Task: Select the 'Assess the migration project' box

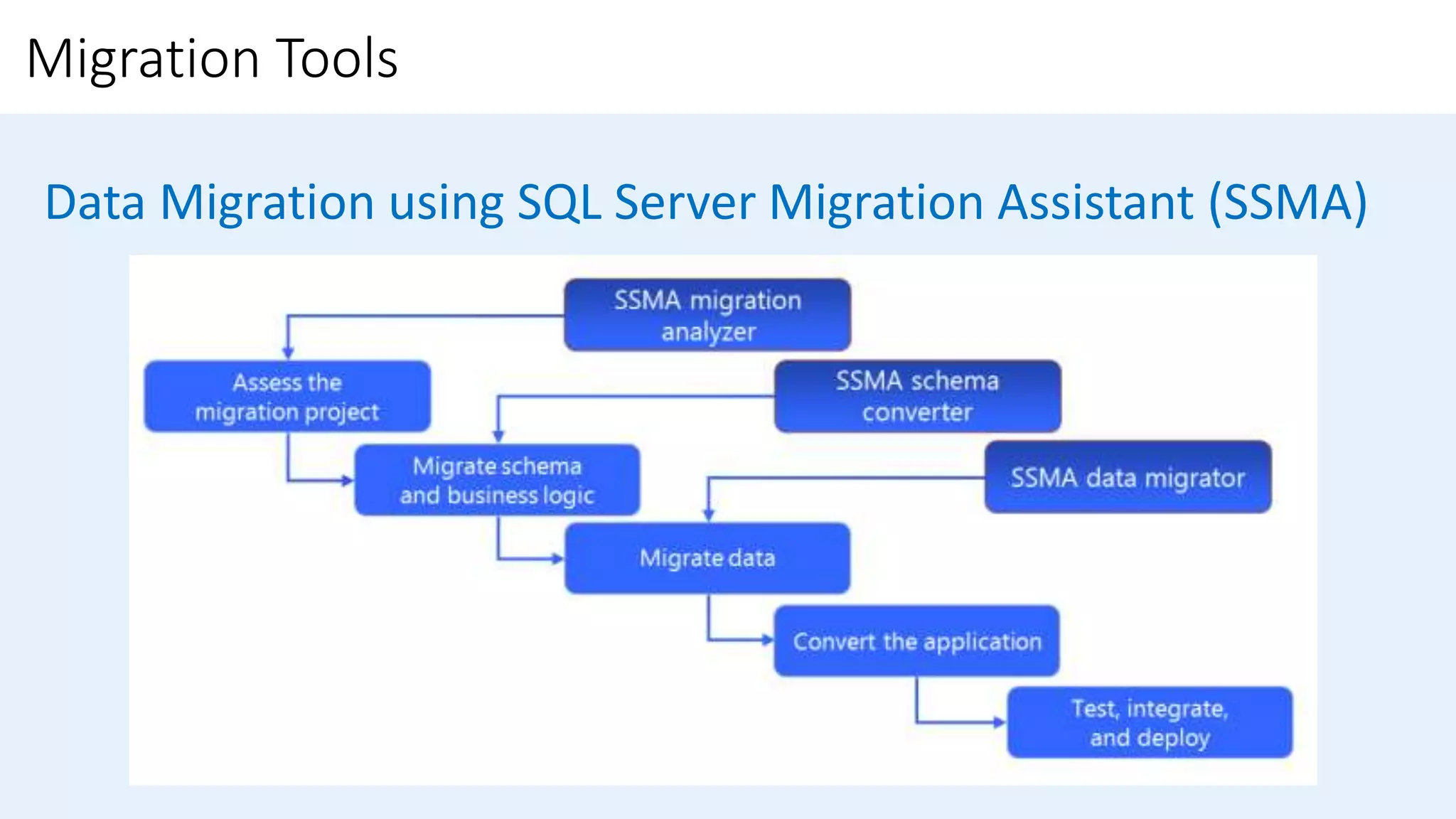Action: (287, 397)
